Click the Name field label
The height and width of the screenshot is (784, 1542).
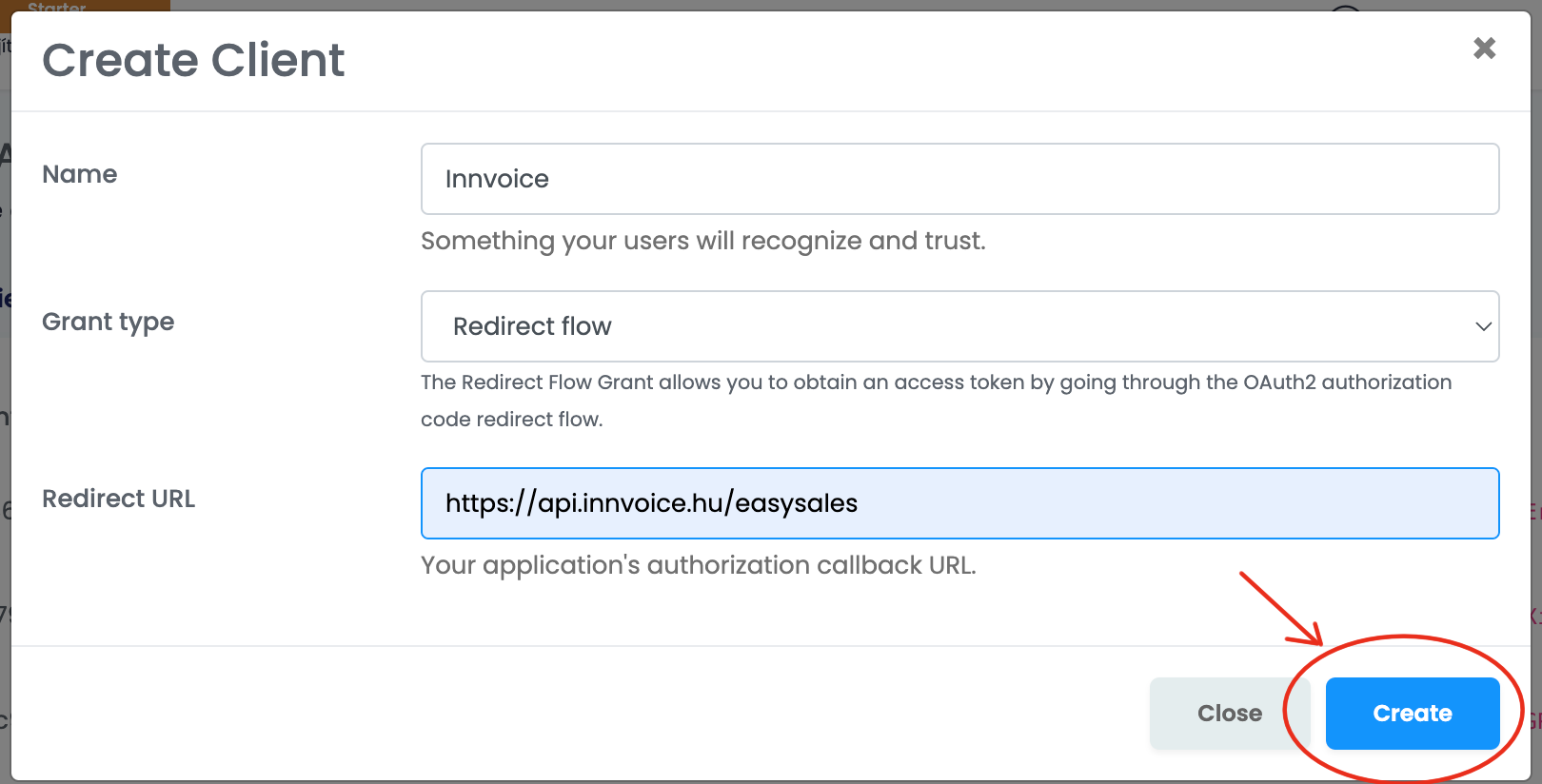coord(80,174)
